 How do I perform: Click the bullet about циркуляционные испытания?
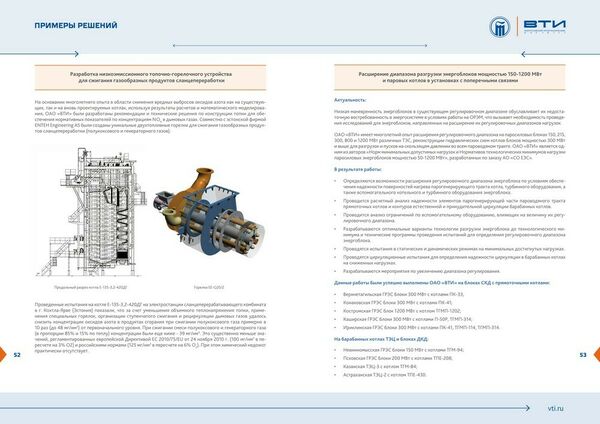click(454, 260)
